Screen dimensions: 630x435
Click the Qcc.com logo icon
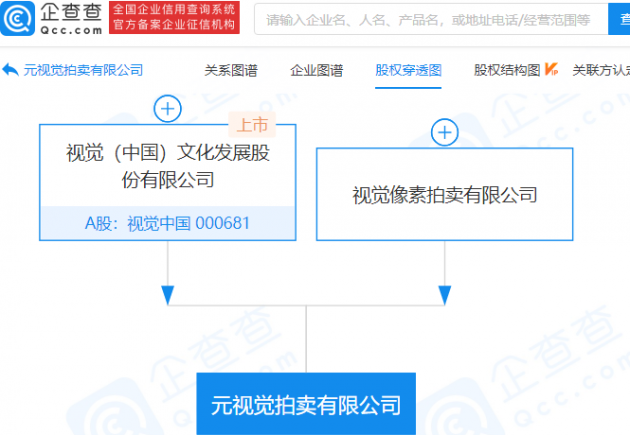click(x=17, y=18)
